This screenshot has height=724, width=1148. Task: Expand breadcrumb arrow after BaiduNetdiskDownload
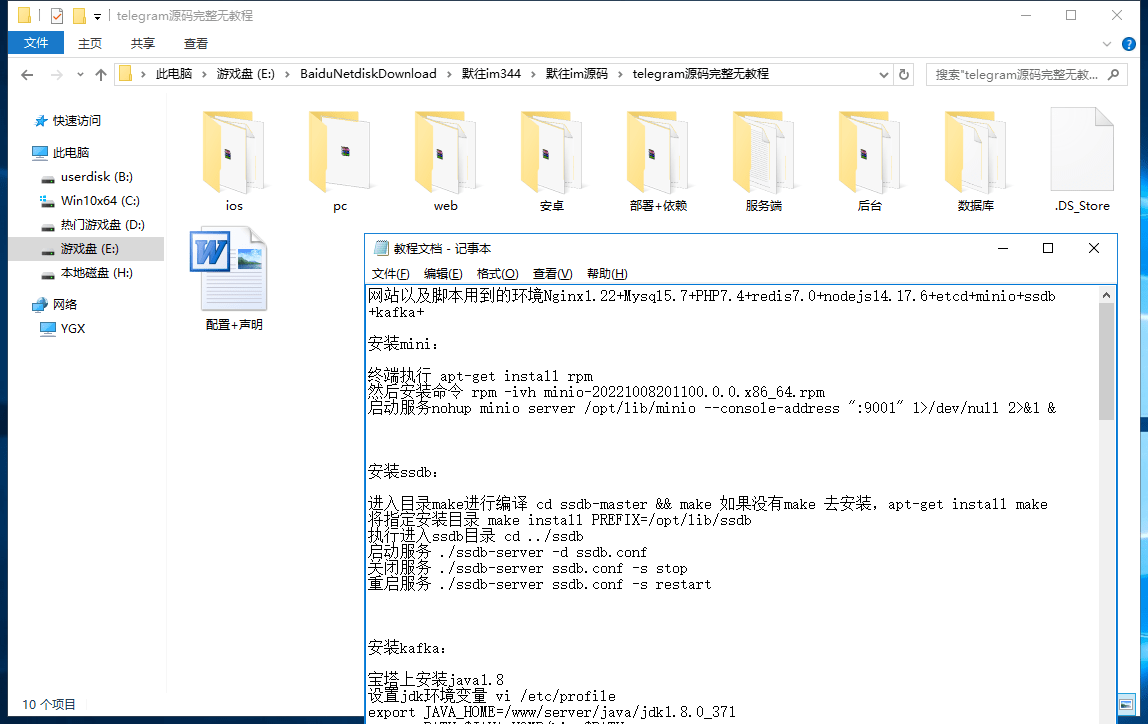(449, 74)
